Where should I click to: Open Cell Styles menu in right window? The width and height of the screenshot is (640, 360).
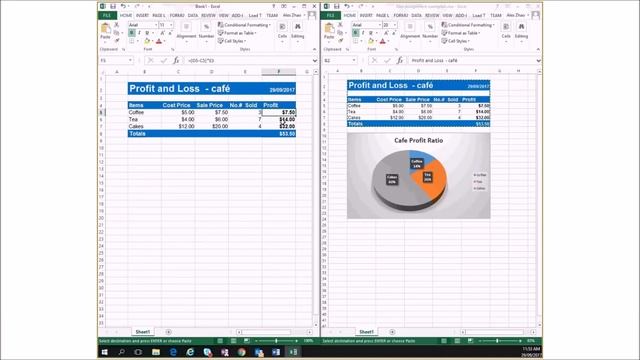456,41
